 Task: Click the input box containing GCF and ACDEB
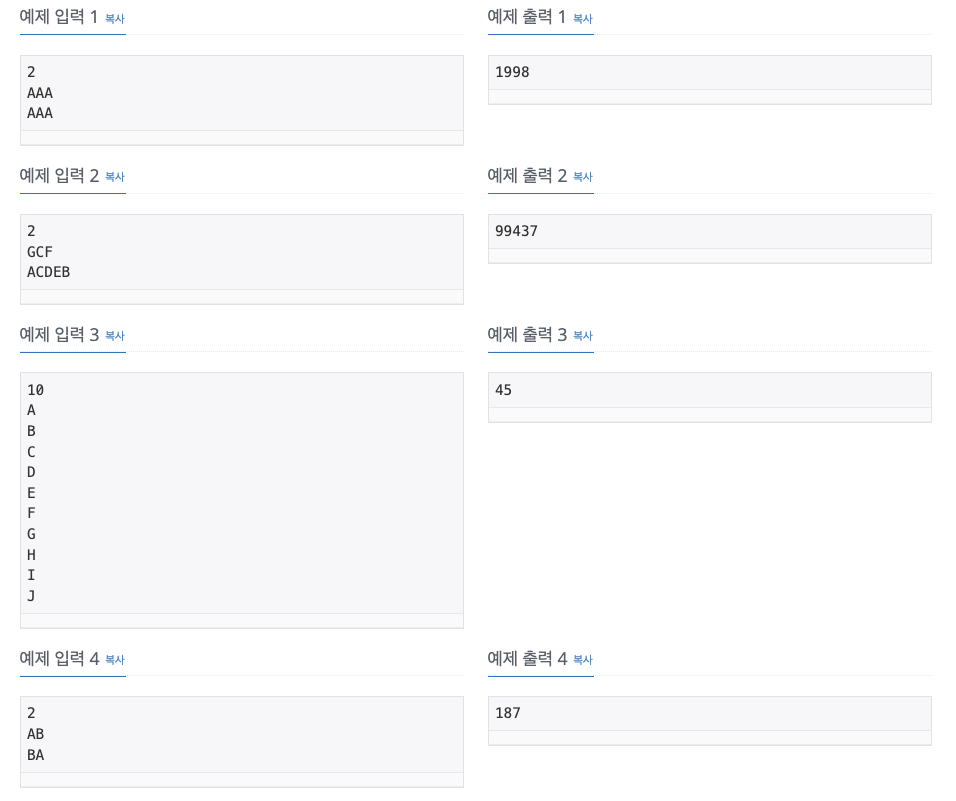(x=241, y=252)
